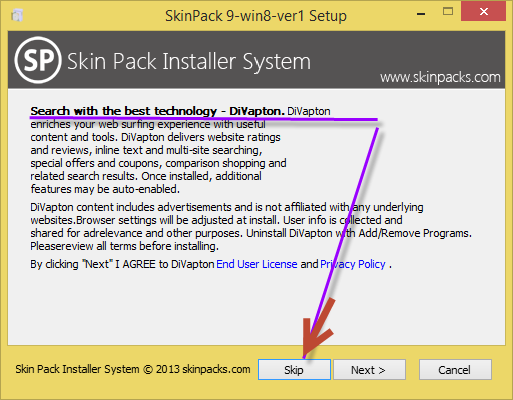Click the SP logo in the banner

(38, 60)
